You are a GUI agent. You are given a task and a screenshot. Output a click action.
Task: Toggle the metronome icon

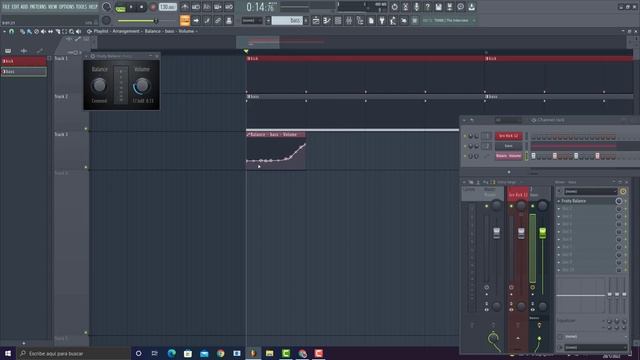(184, 7)
